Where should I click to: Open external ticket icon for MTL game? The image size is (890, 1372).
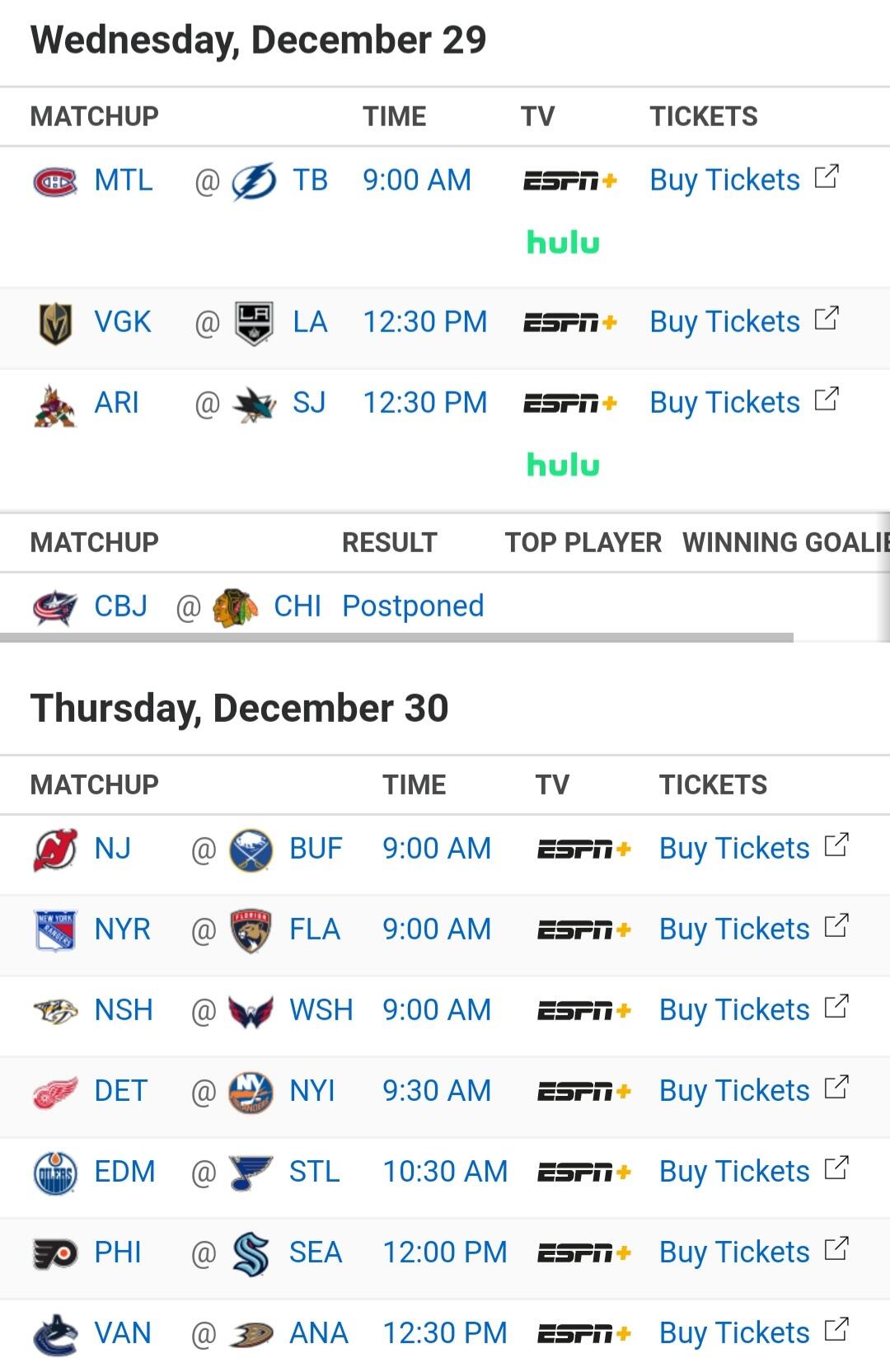pos(827,176)
